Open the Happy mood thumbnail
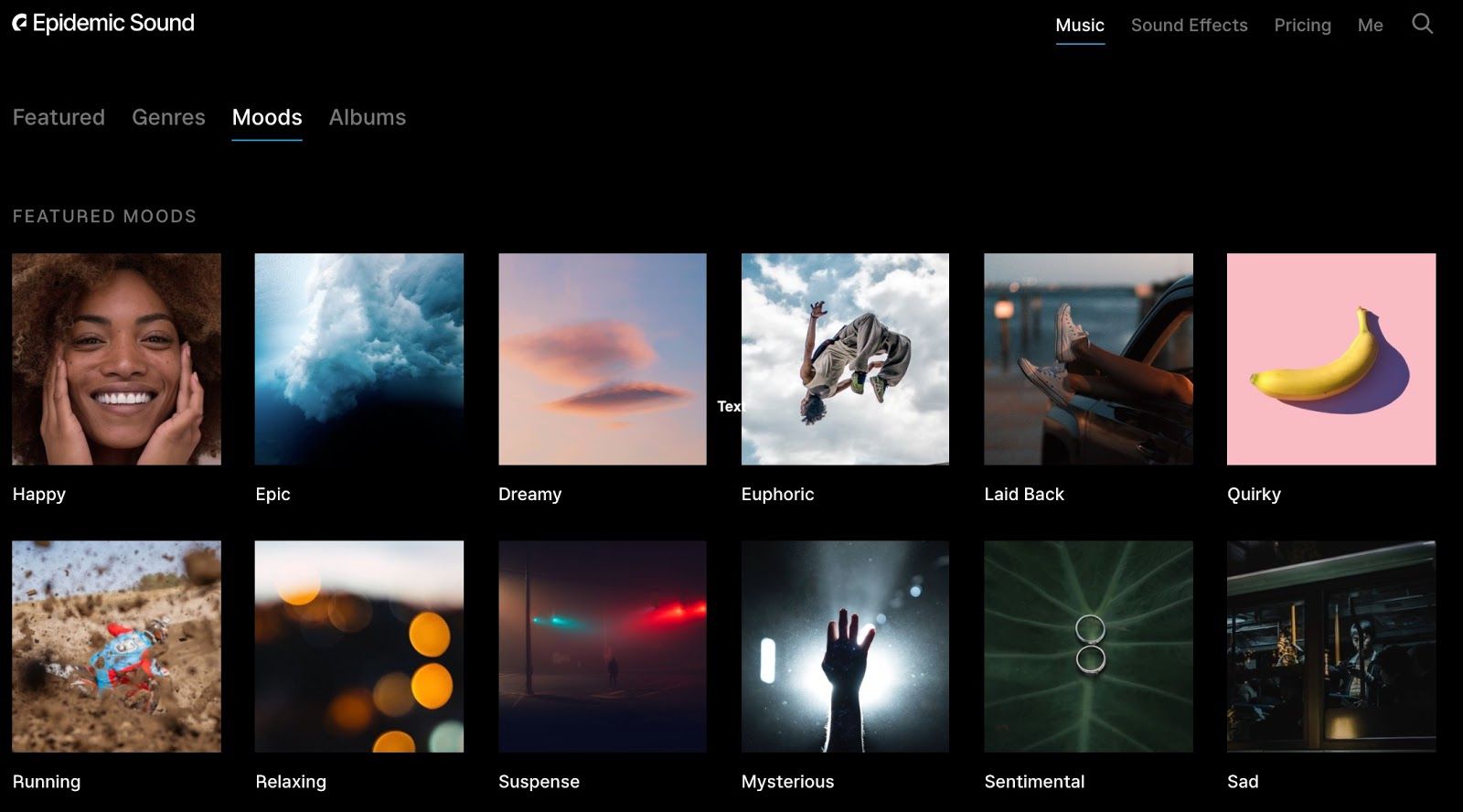The width and height of the screenshot is (1463, 812). 117,359
